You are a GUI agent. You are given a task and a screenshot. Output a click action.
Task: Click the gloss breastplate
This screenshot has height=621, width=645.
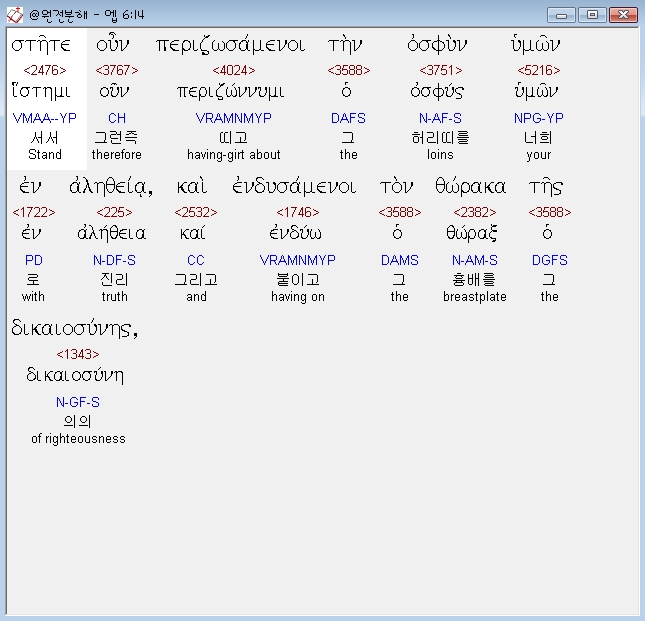point(475,297)
